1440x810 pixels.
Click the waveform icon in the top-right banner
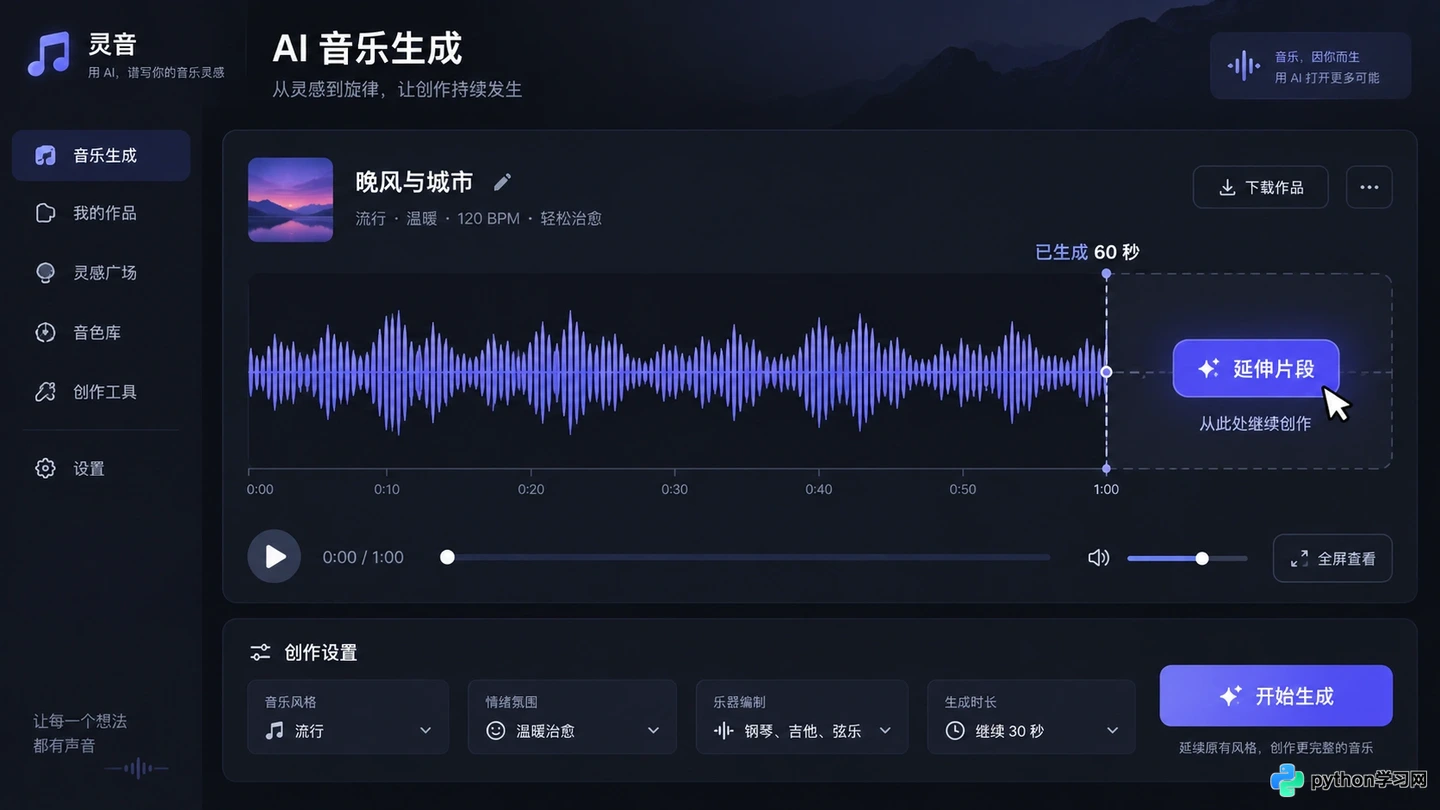click(x=1244, y=66)
